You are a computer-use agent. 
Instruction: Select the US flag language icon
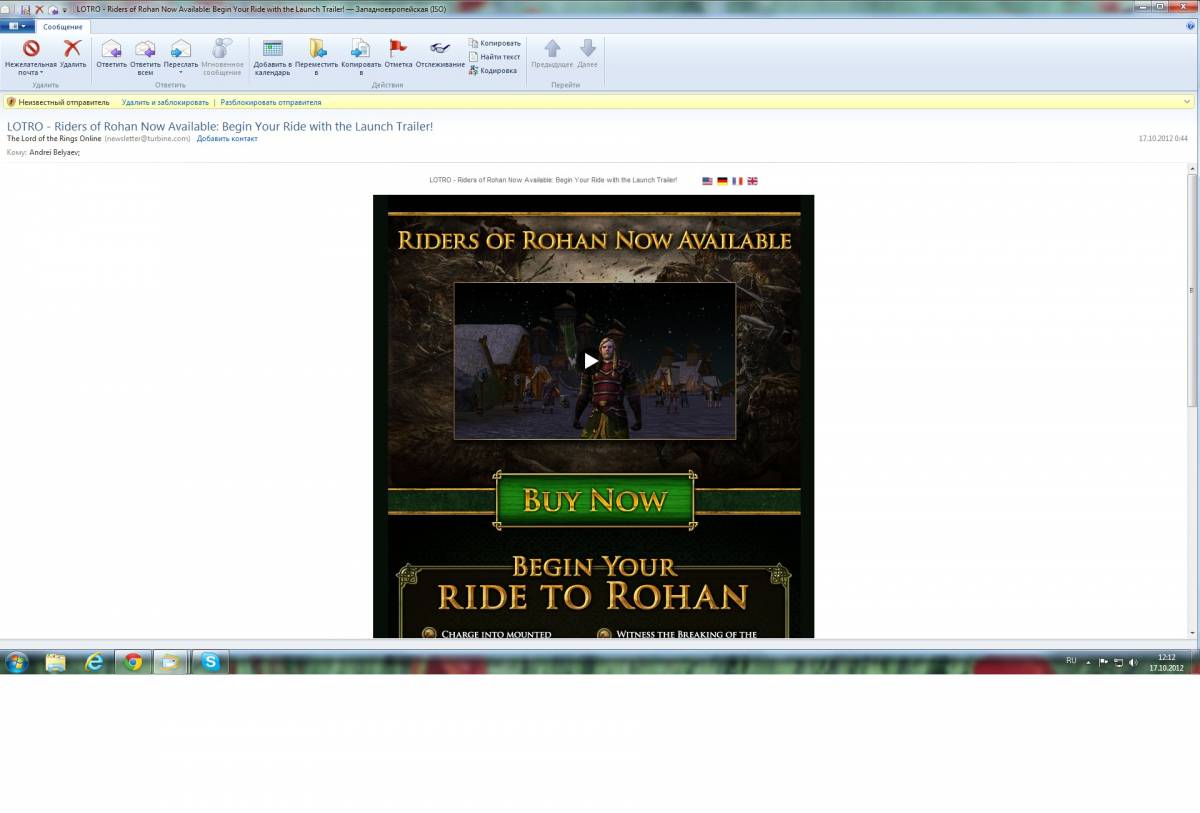click(x=707, y=181)
